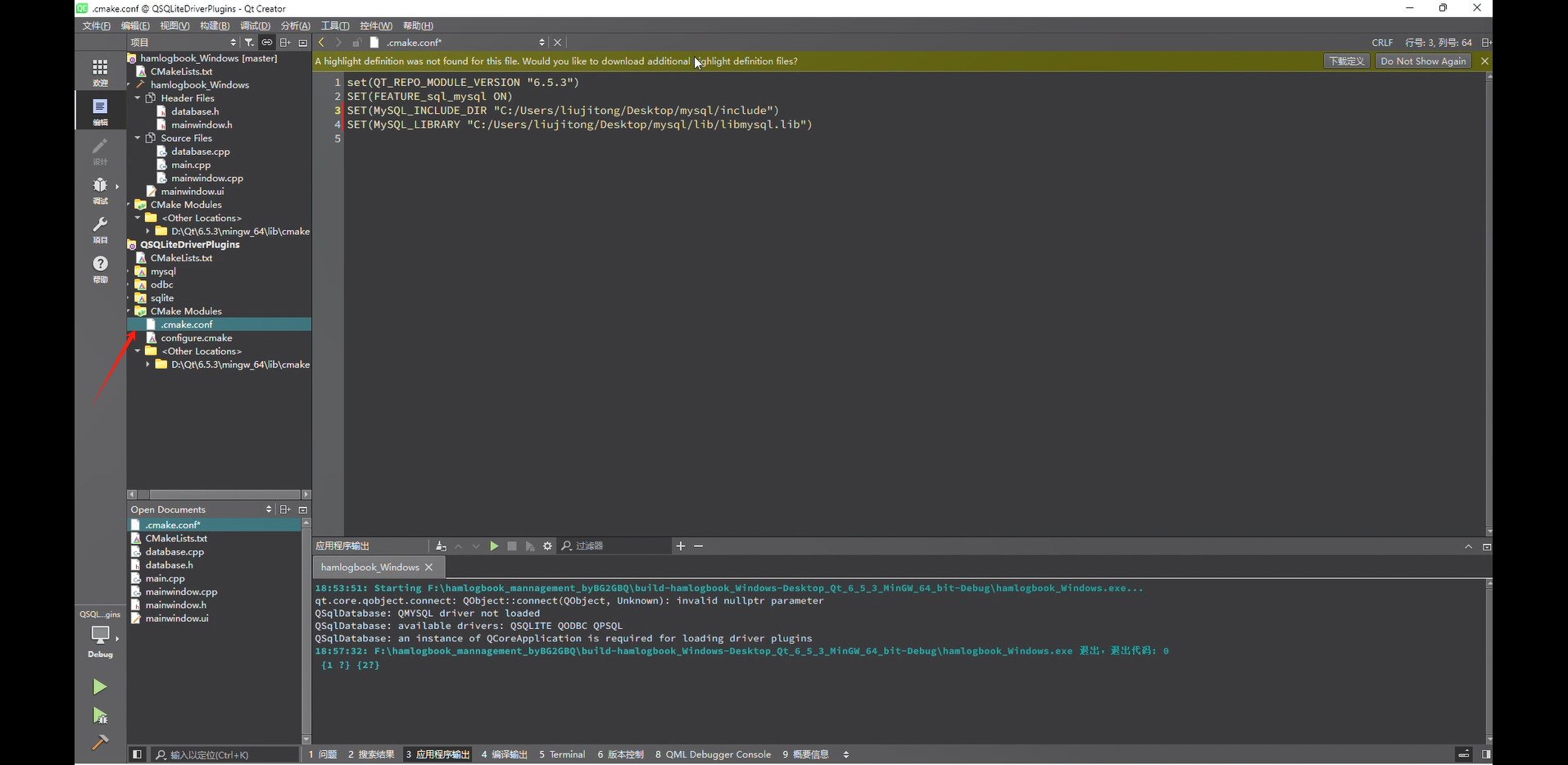Open application output settings gear
Image resolution: width=1568 pixels, height=765 pixels.
tap(547, 545)
